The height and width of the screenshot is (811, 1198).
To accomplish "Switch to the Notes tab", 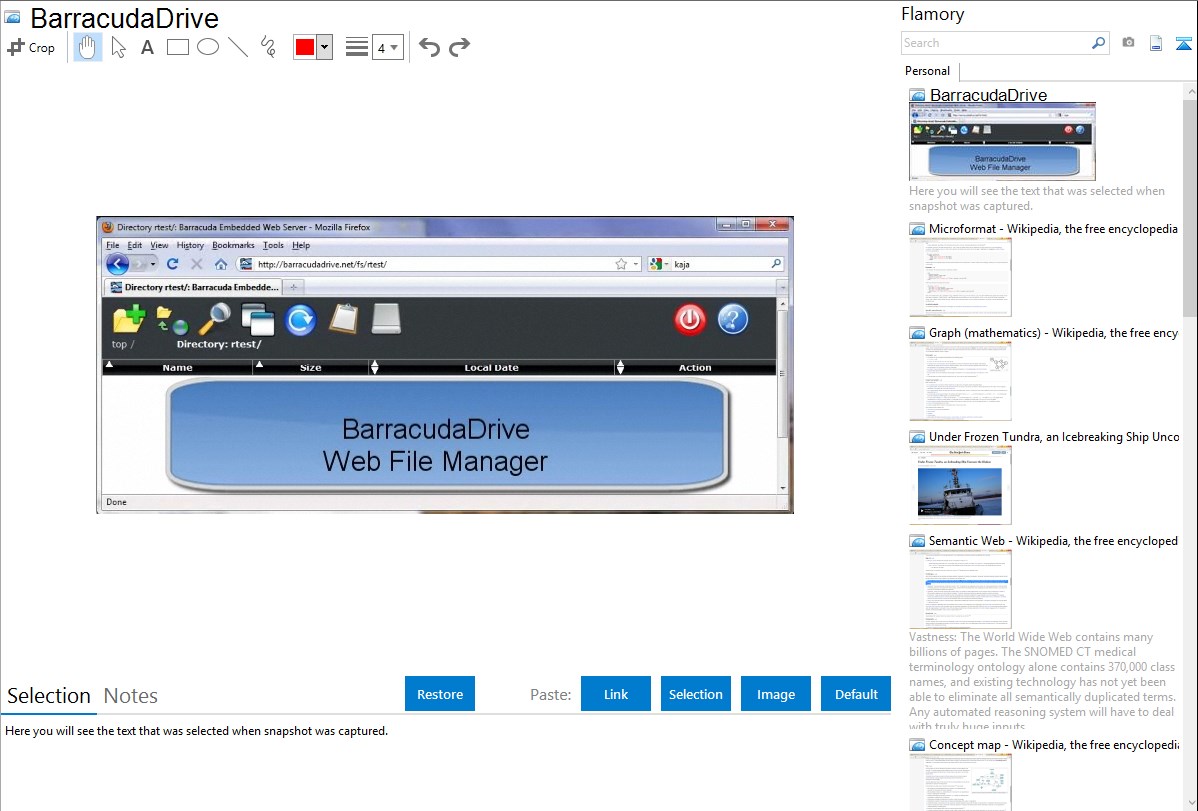I will (x=131, y=696).
